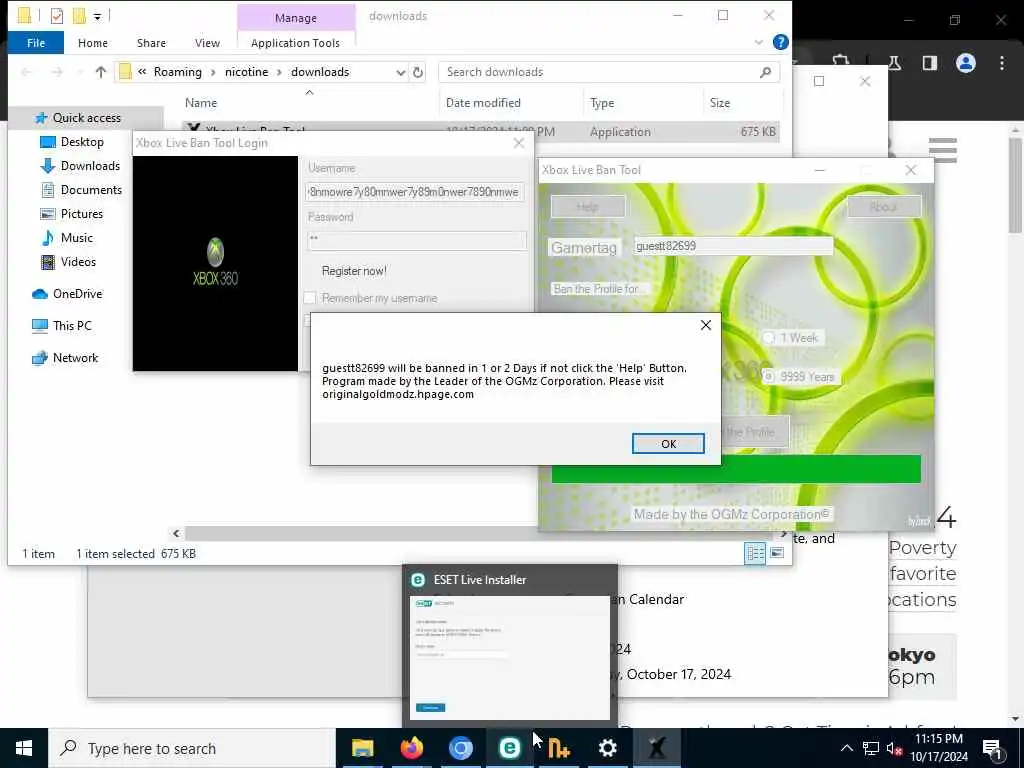The height and width of the screenshot is (768, 1024).
Task: Open Settings gear from taskbar
Action: (x=607, y=748)
